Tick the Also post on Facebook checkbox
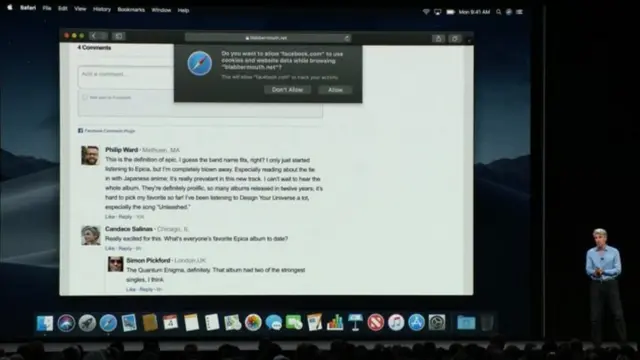This screenshot has height=360, width=640. pyautogui.click(x=84, y=97)
